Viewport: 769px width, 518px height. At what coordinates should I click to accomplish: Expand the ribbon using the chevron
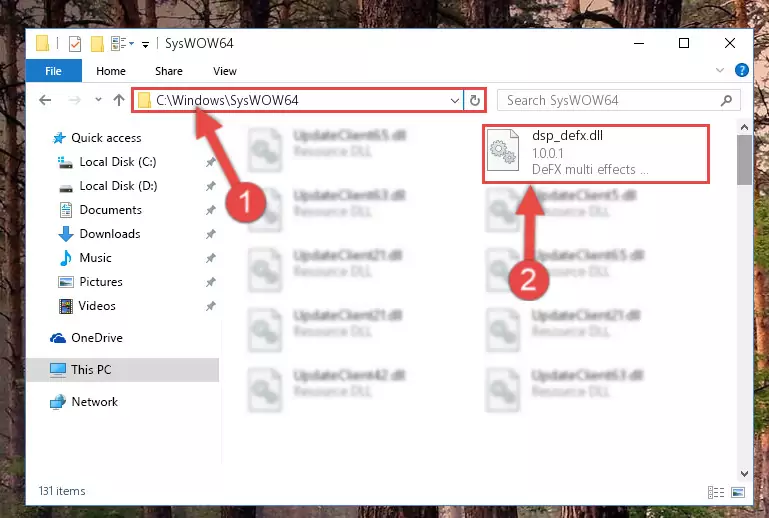719,71
